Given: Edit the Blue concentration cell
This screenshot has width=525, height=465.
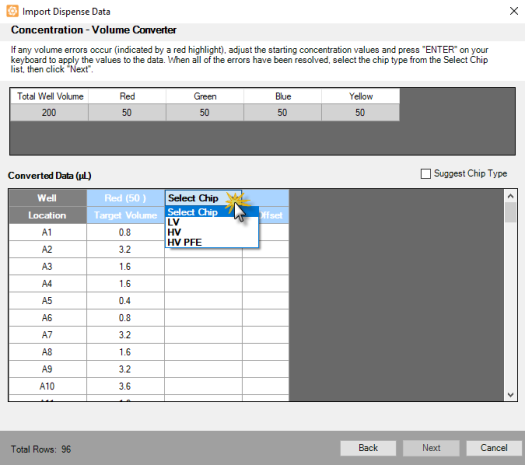Looking at the screenshot, I should (x=282, y=112).
